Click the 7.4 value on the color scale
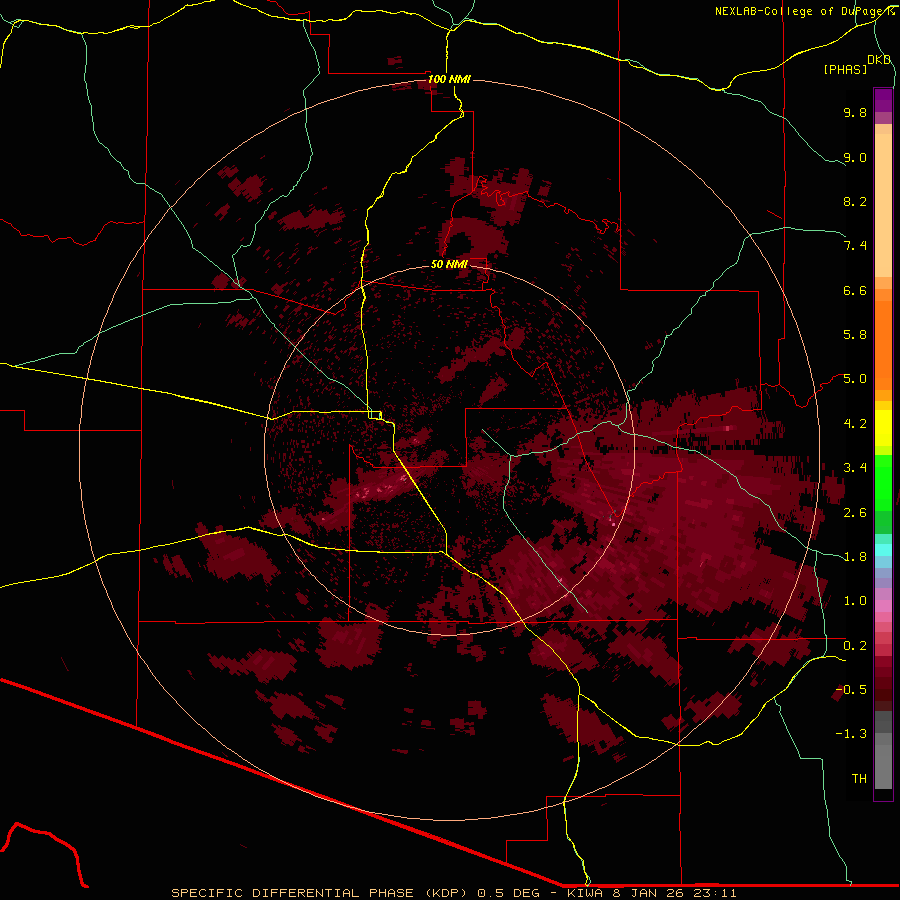900x900 pixels. click(855, 246)
